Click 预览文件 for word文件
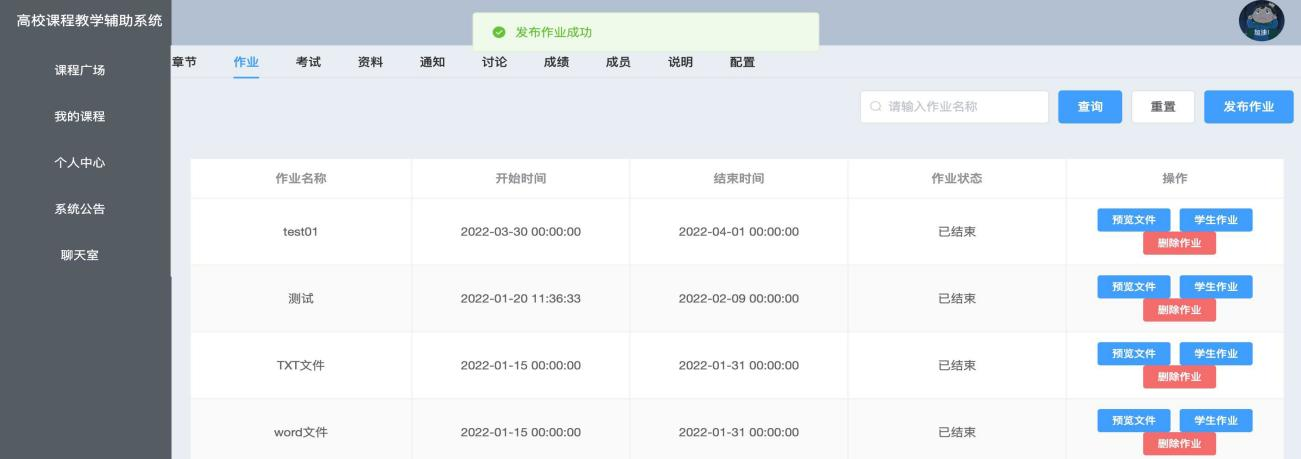 (x=1134, y=421)
